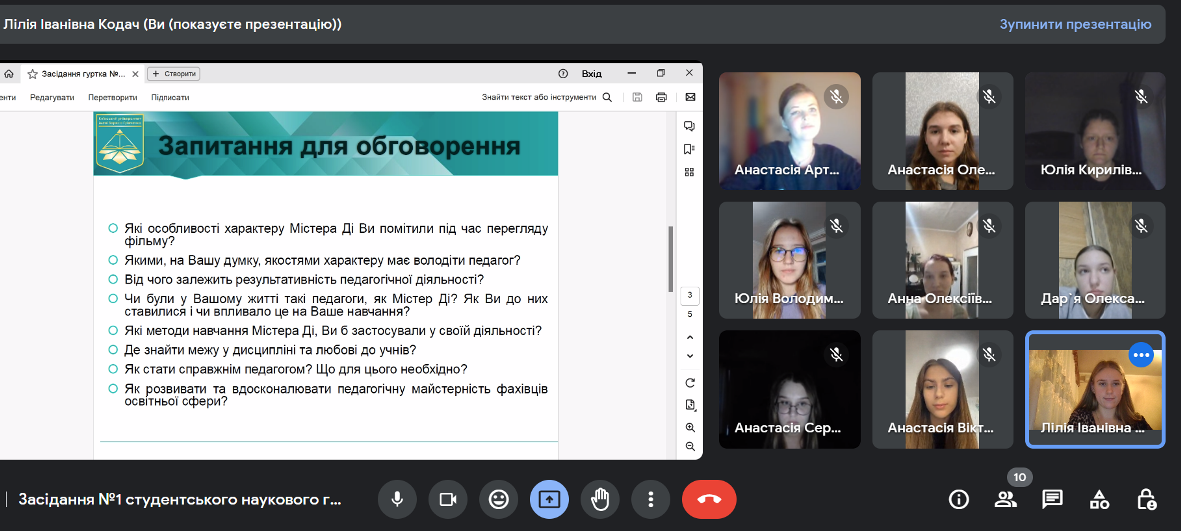Open the comments panel icon
1181x531 pixels.
pyautogui.click(x=689, y=126)
